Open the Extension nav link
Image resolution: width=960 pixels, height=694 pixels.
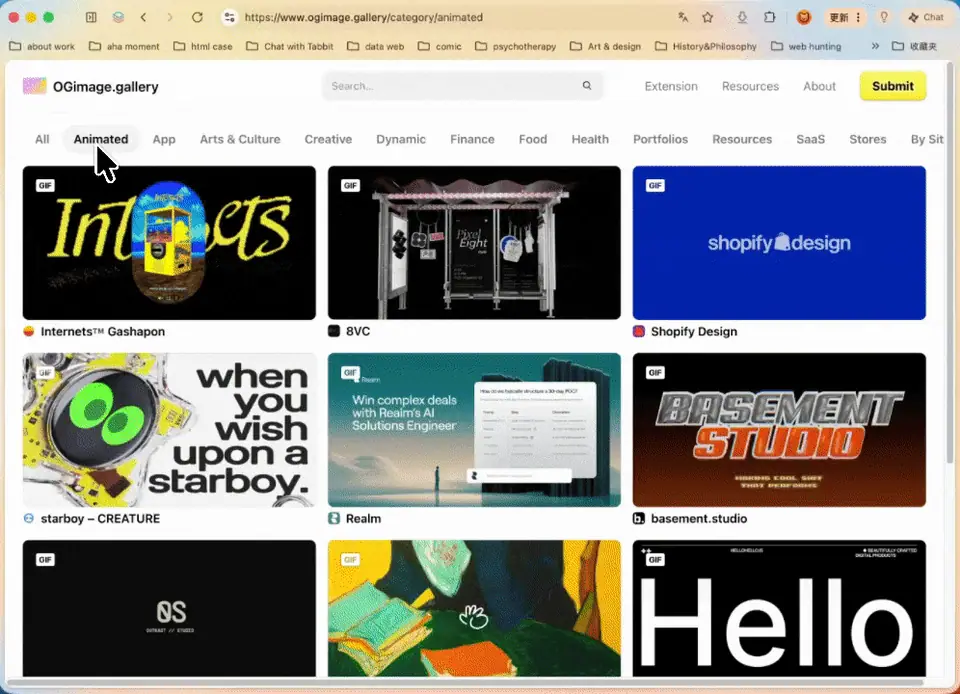click(x=671, y=86)
